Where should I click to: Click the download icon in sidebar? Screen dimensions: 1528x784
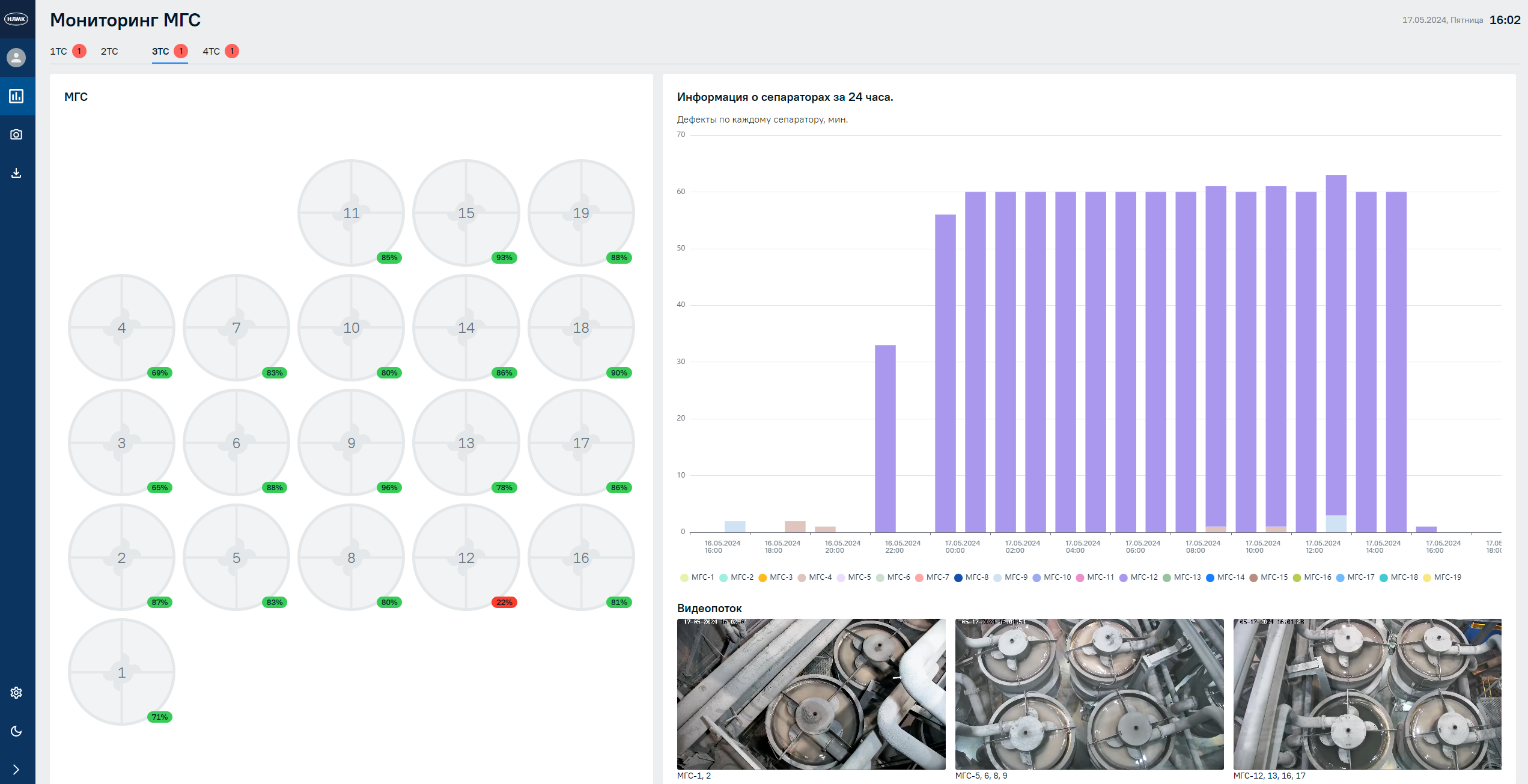[16, 173]
